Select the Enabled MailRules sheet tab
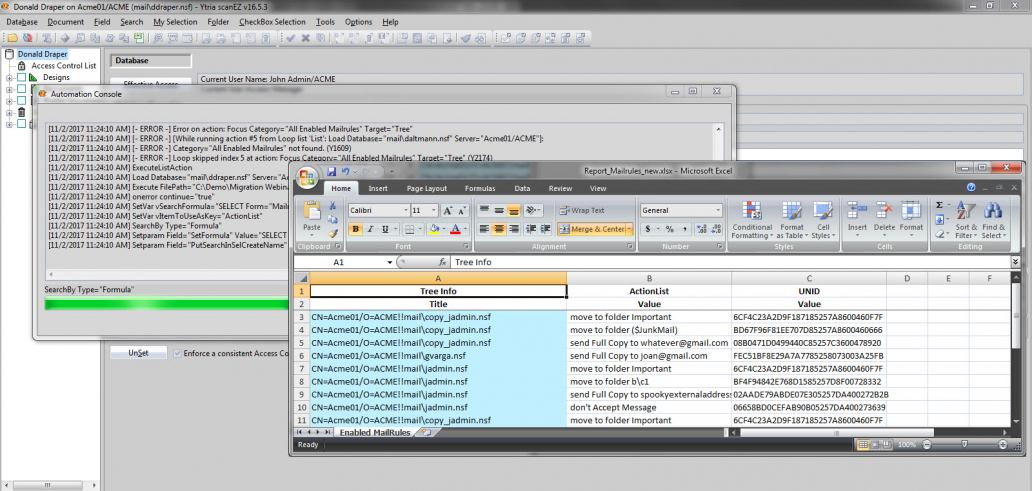 [x=374, y=432]
